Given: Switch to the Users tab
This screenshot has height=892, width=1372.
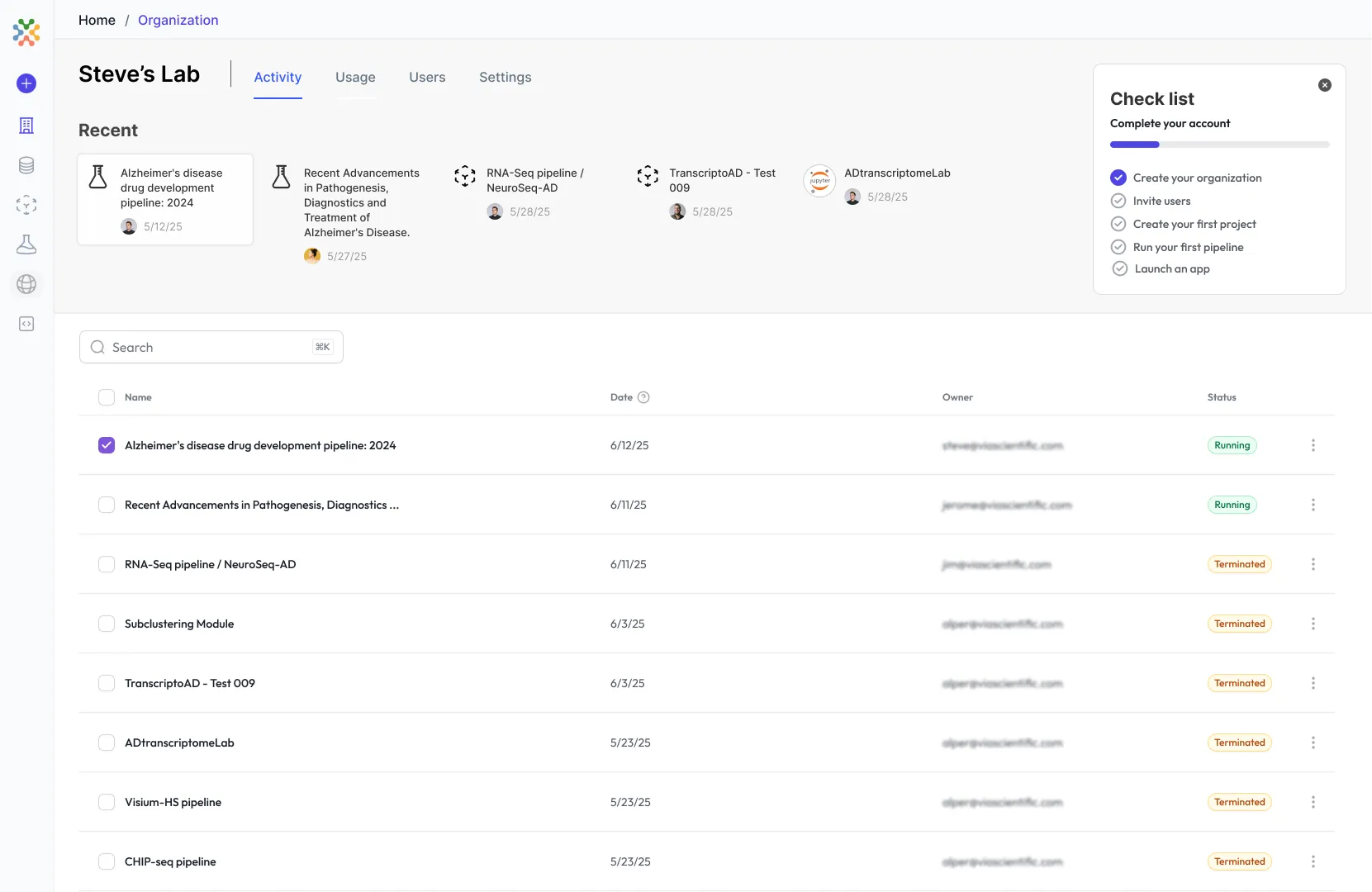Looking at the screenshot, I should point(427,77).
